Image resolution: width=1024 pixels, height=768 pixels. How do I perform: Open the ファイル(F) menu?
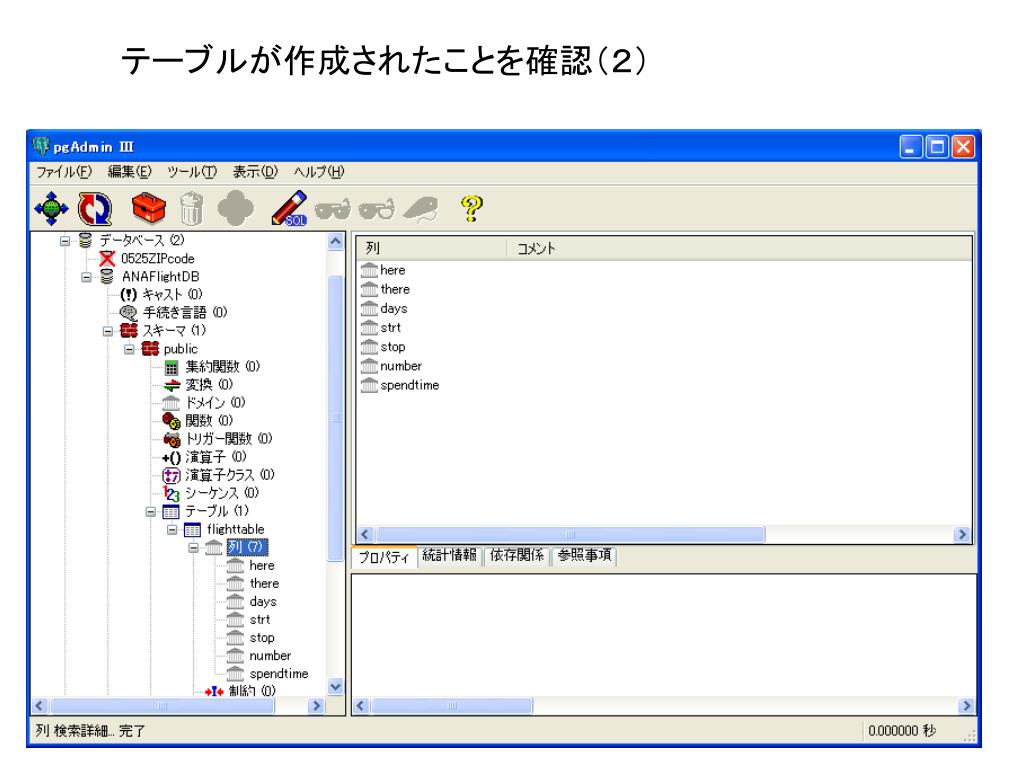coord(63,172)
